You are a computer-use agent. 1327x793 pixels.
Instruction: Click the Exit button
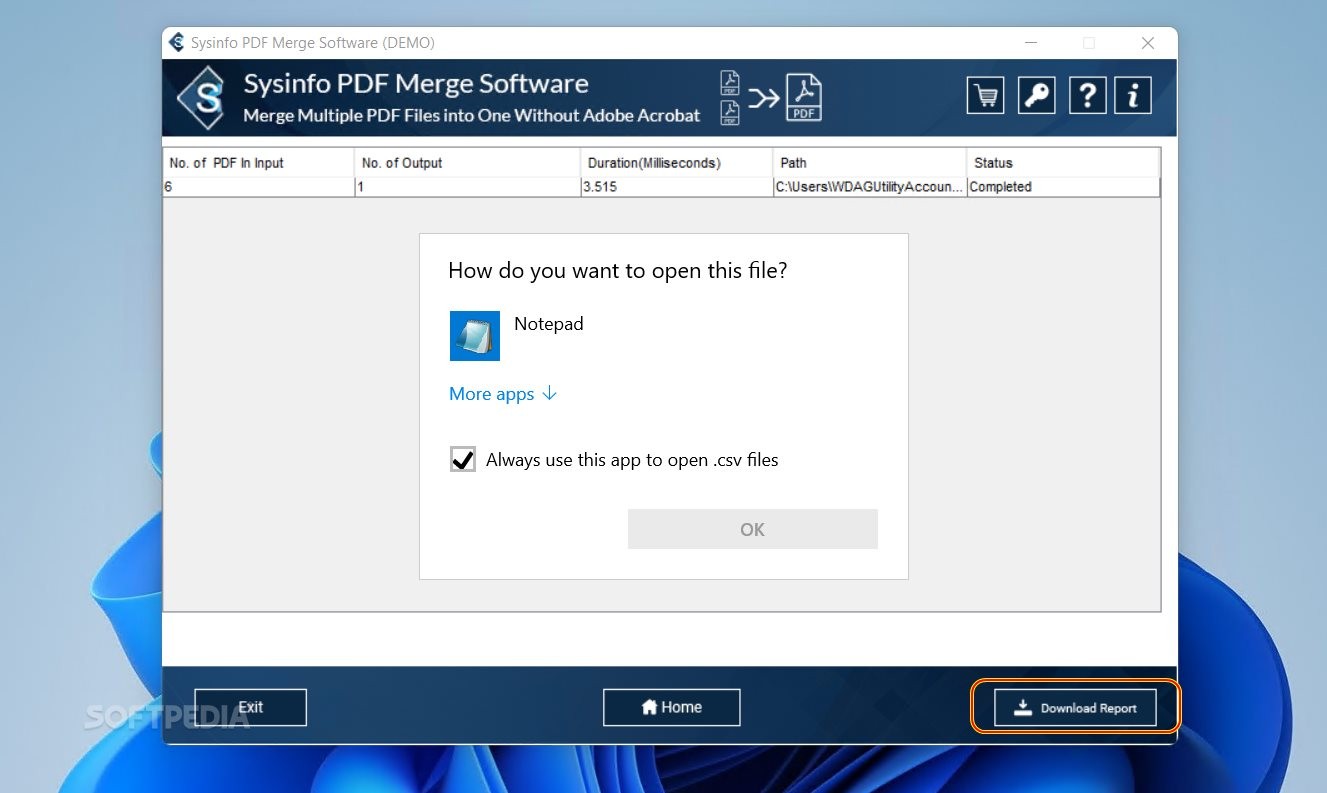(x=250, y=707)
